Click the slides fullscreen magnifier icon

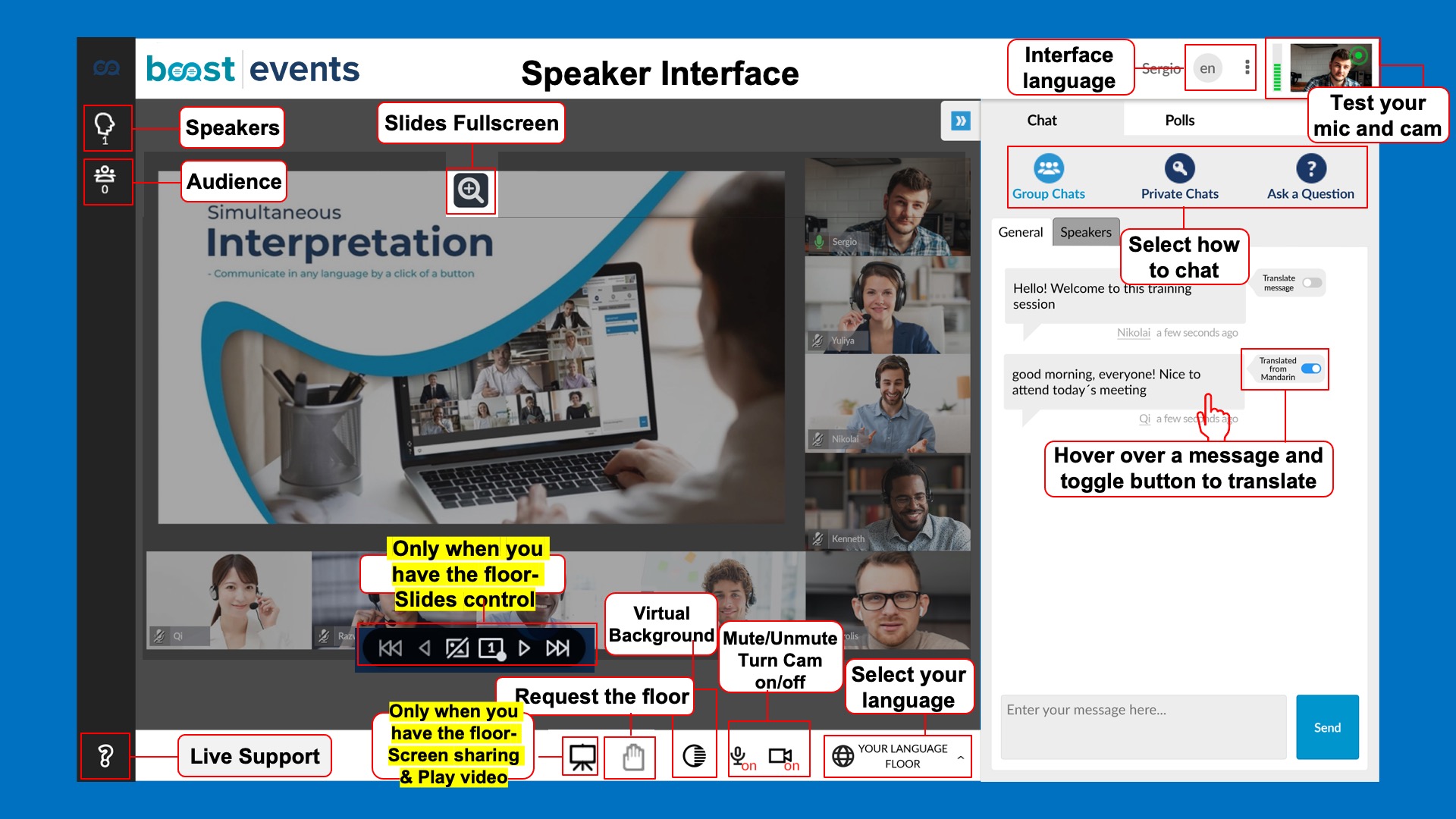[x=470, y=190]
